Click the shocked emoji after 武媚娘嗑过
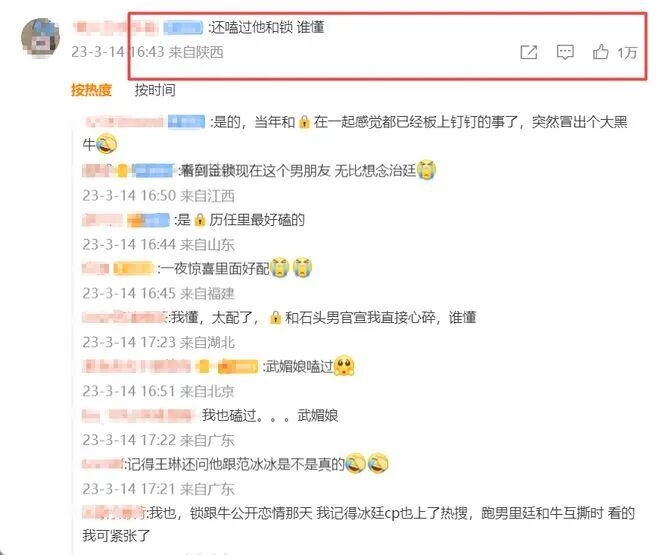This screenshot has height=555, width=660. tap(344, 366)
